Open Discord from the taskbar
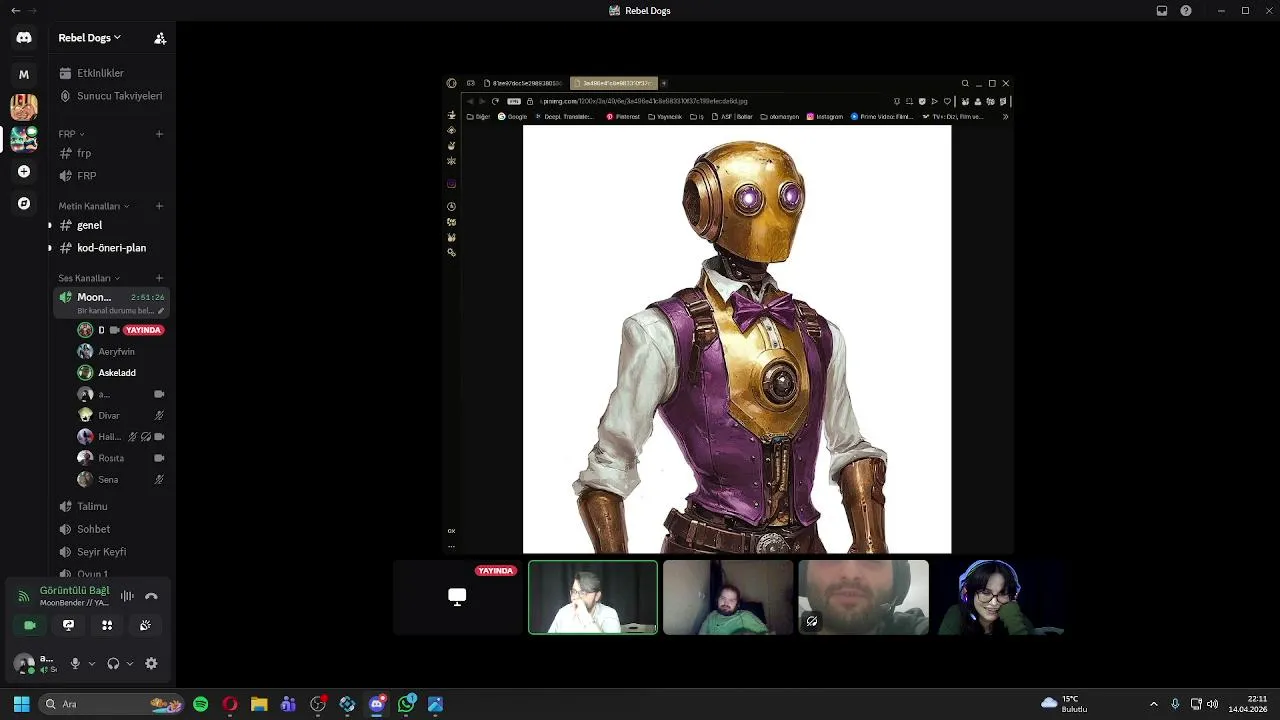The image size is (1280, 720). 377,704
